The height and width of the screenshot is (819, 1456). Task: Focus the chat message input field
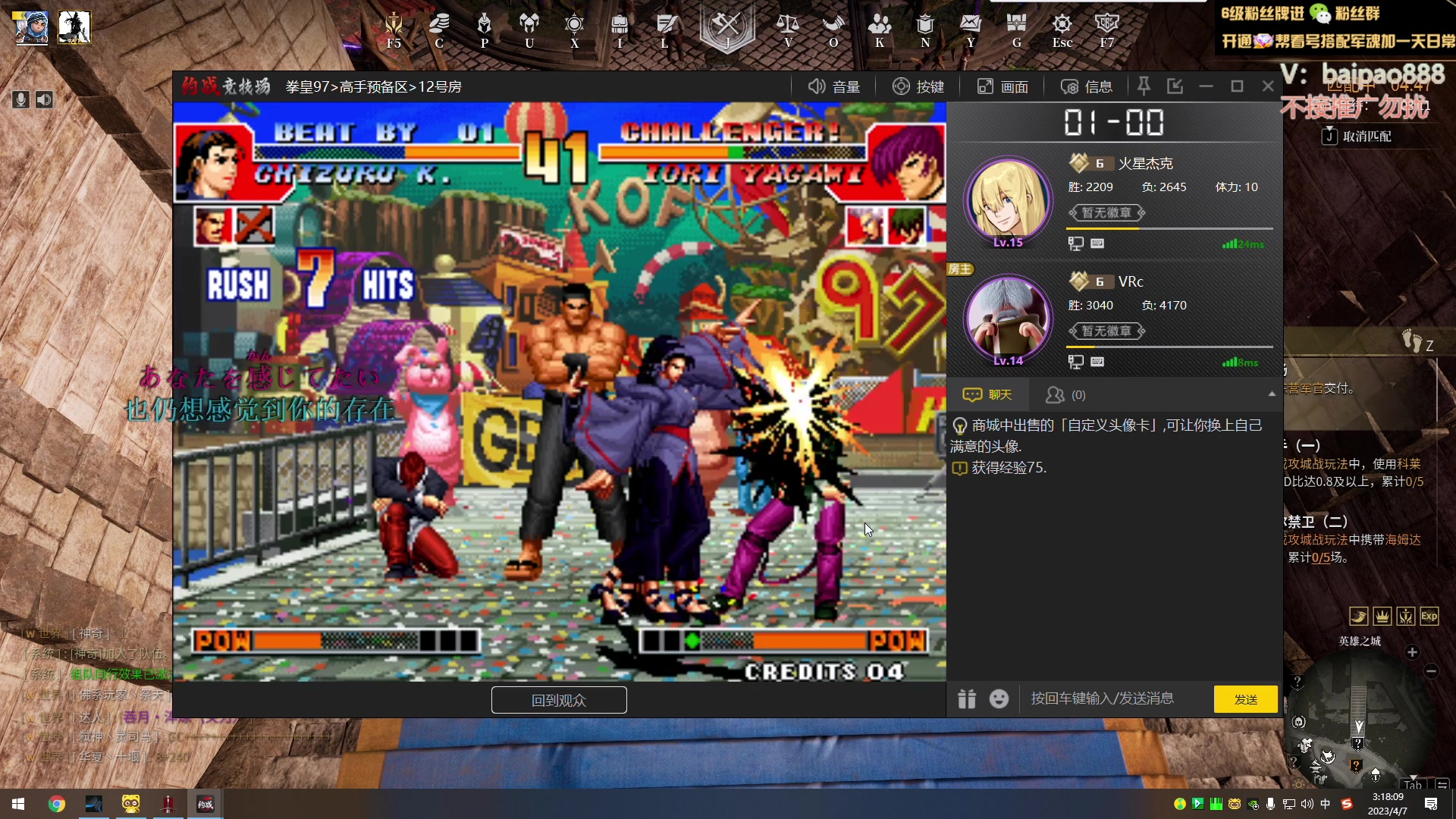(1115, 698)
